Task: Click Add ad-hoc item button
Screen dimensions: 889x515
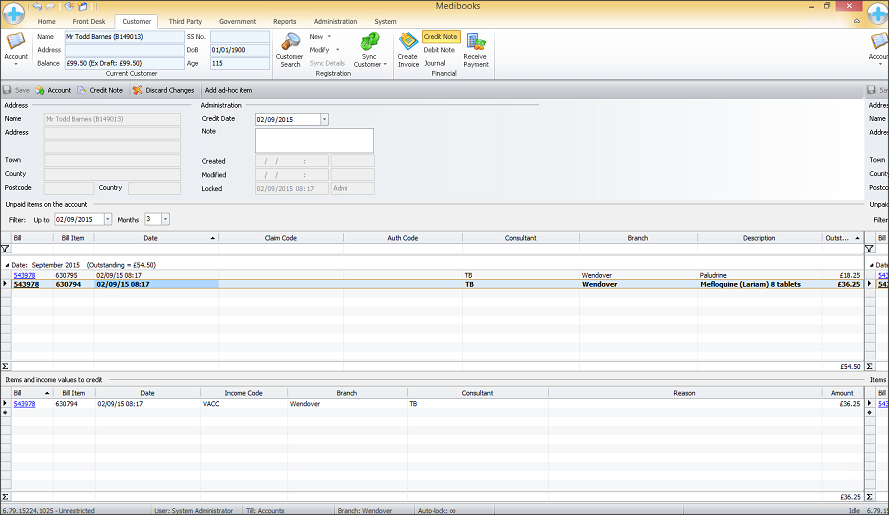Action: click(228, 90)
